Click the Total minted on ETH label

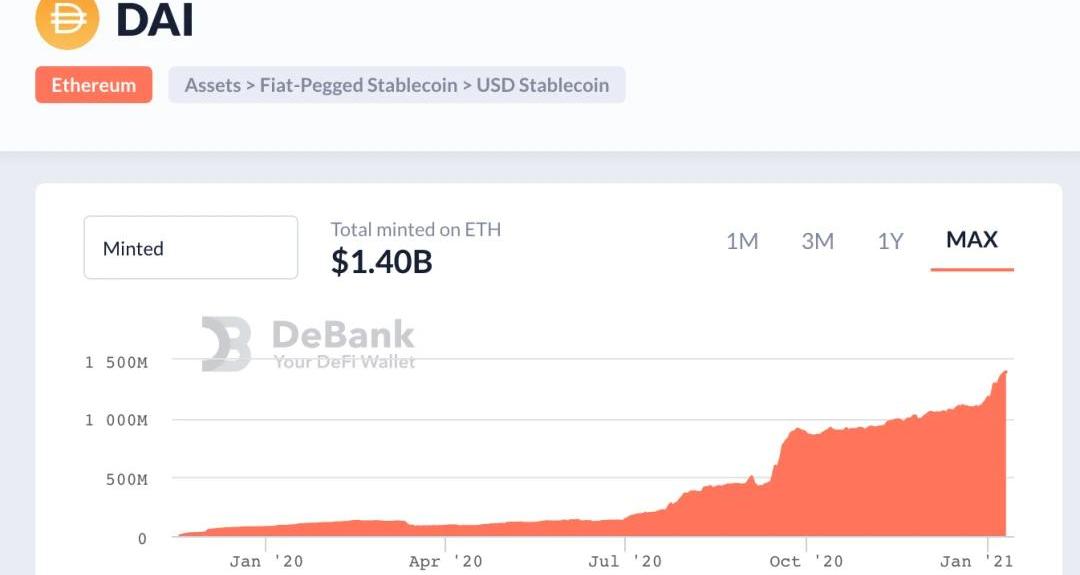[416, 230]
